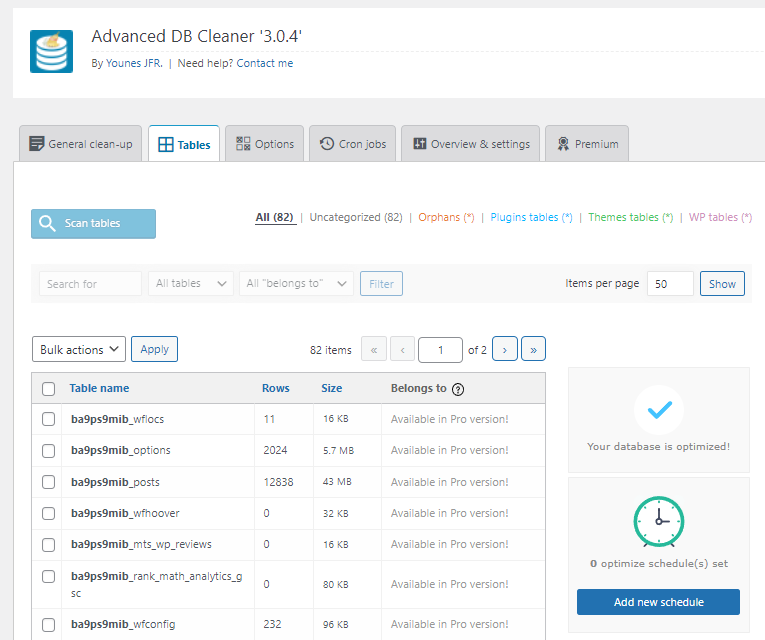Open the All tables dropdown
The width and height of the screenshot is (765, 640).
(191, 283)
